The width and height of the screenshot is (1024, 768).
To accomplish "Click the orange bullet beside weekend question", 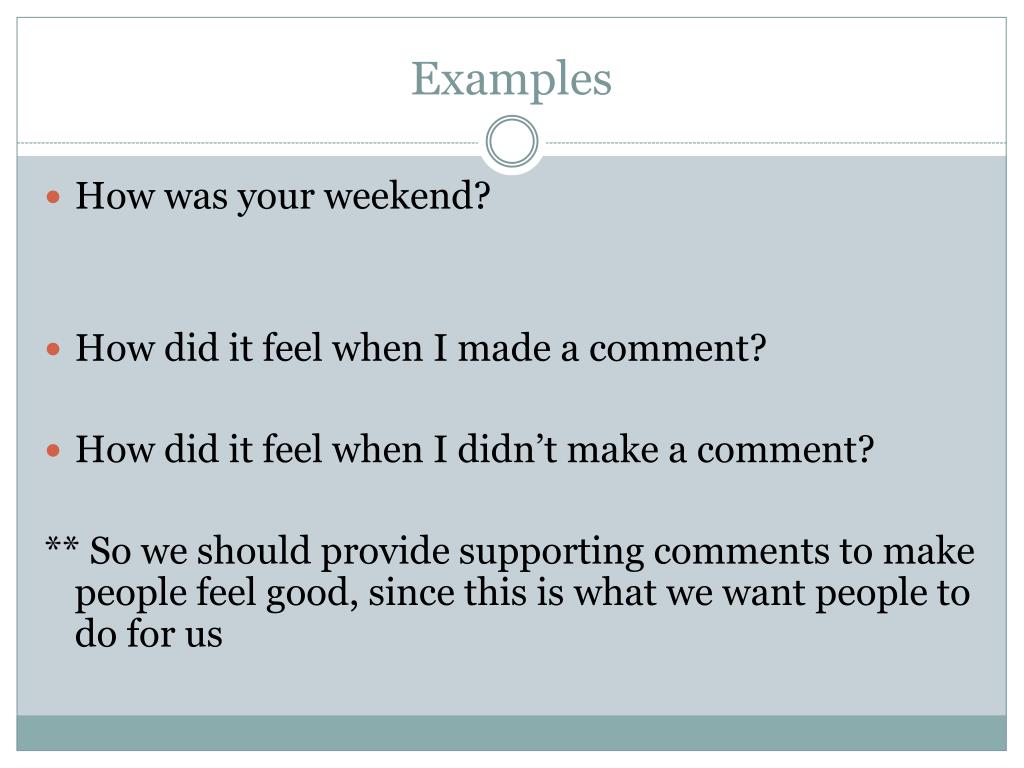I will click(54, 197).
